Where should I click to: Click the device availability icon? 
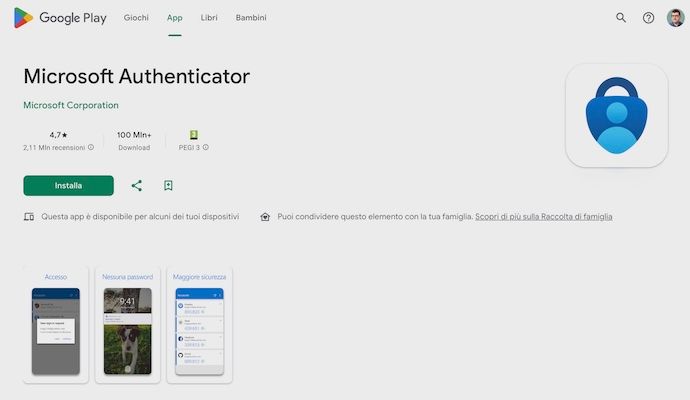[x=29, y=217]
